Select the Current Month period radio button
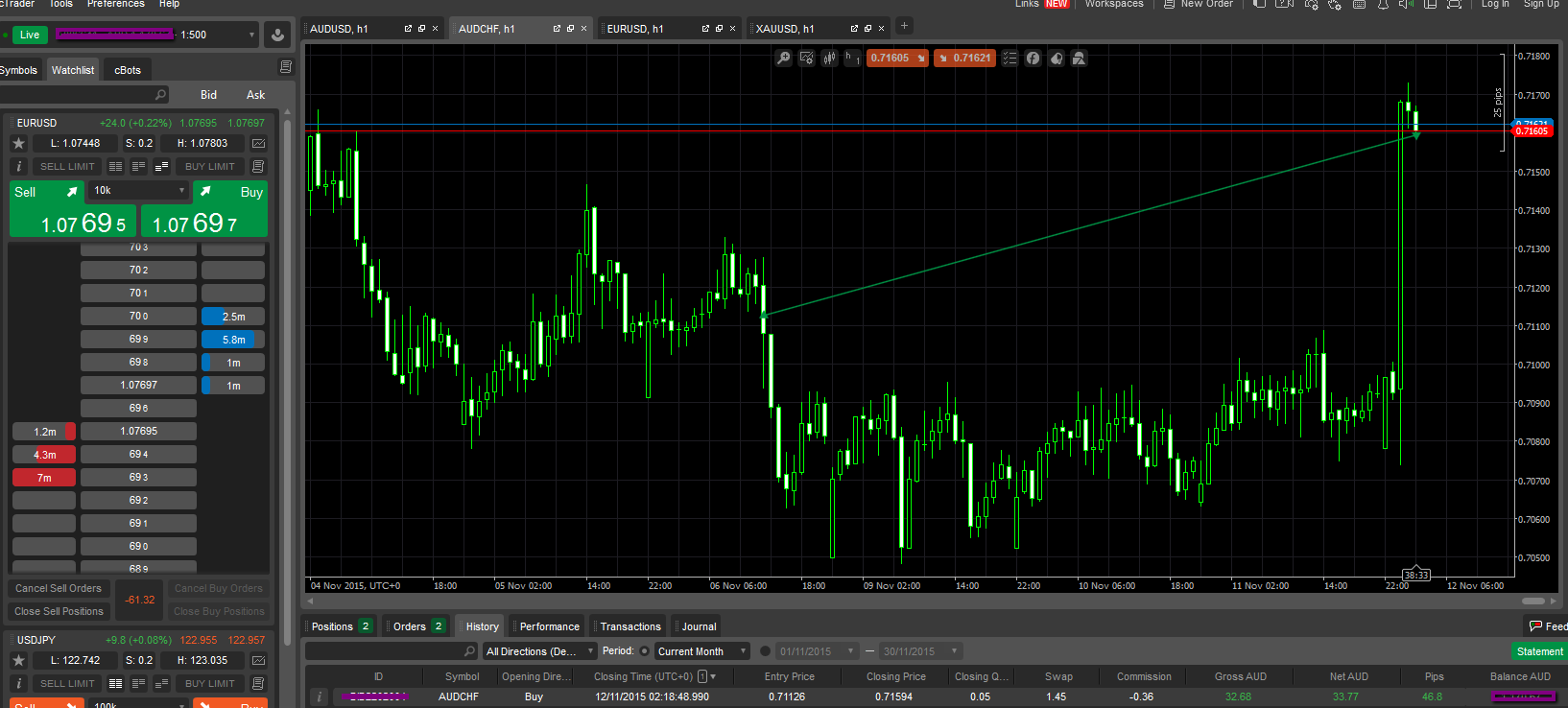This screenshot has width=1568, height=708. [x=645, y=651]
